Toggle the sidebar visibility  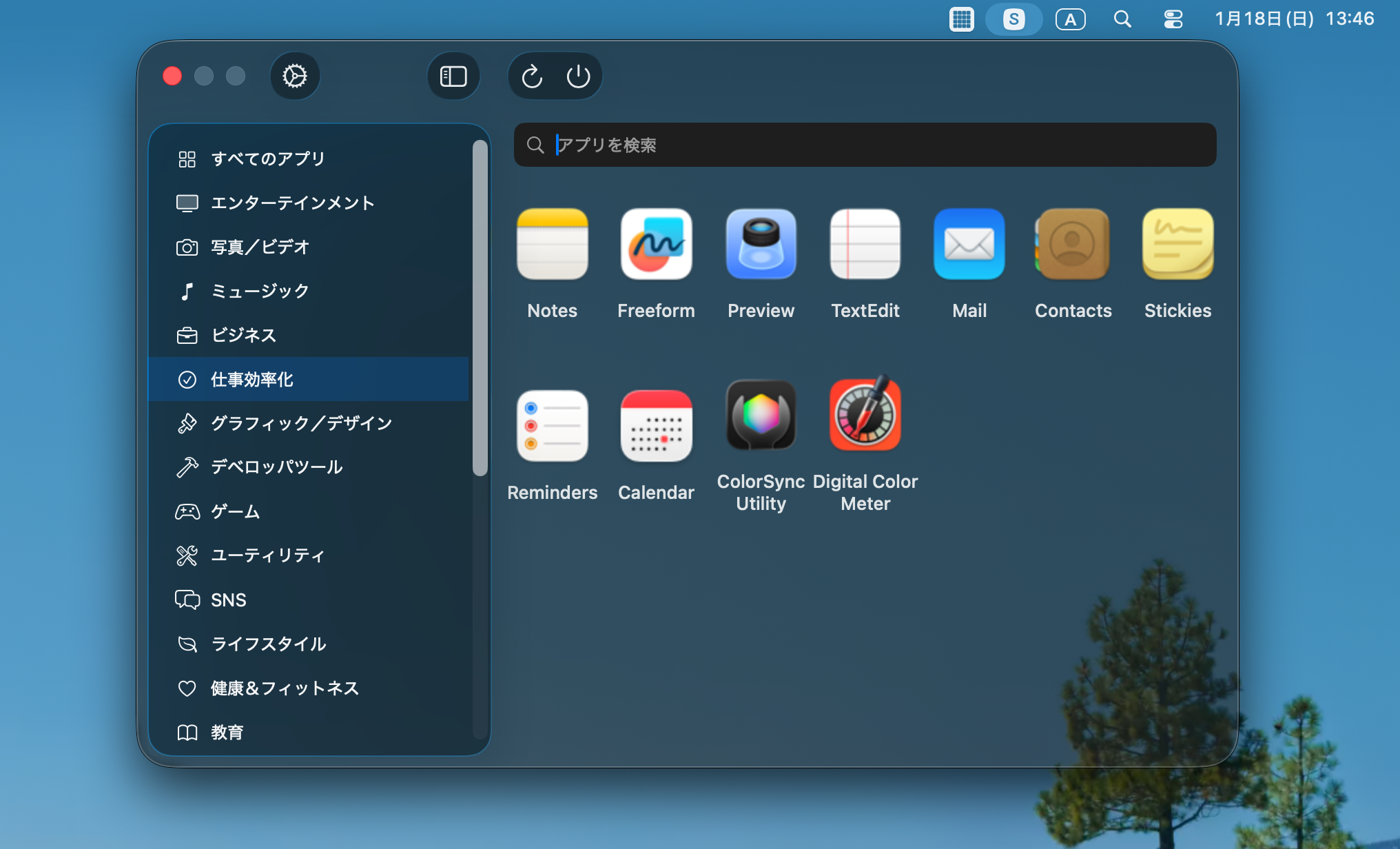[x=453, y=76]
